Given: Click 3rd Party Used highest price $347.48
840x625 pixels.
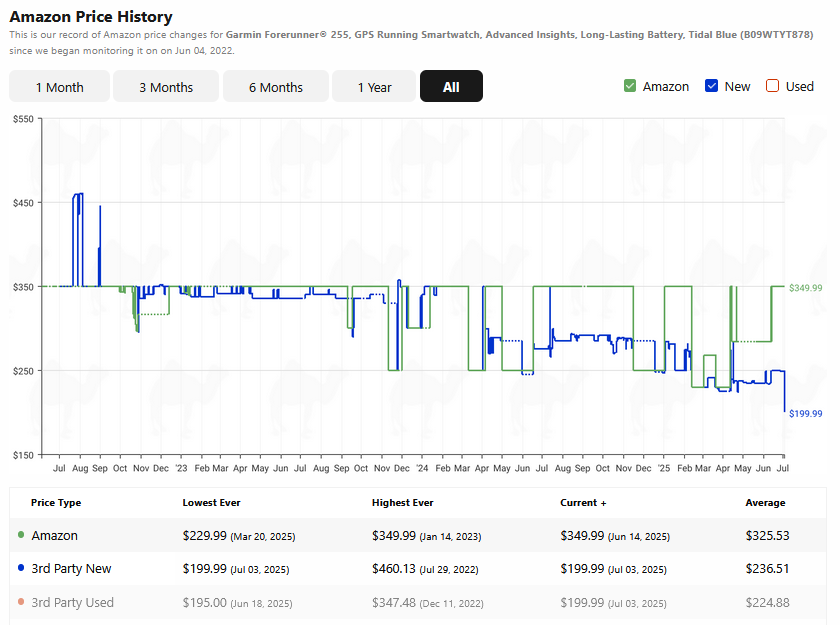Looking at the screenshot, I should click(394, 603).
